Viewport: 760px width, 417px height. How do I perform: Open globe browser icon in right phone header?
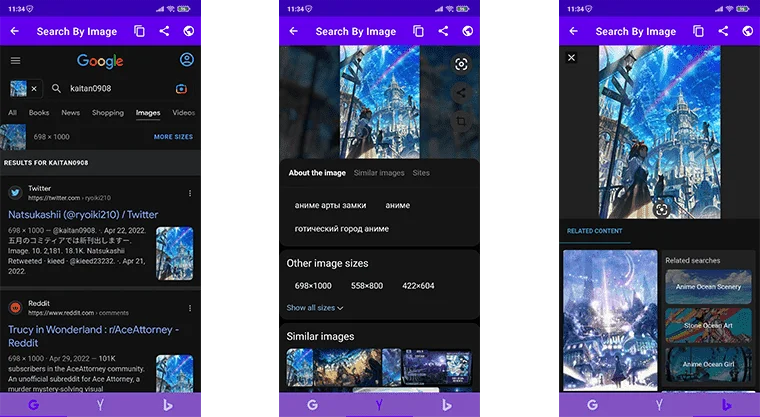click(748, 31)
